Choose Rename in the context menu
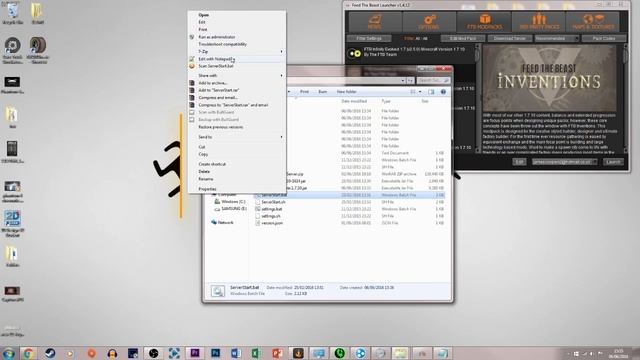 coord(205,179)
